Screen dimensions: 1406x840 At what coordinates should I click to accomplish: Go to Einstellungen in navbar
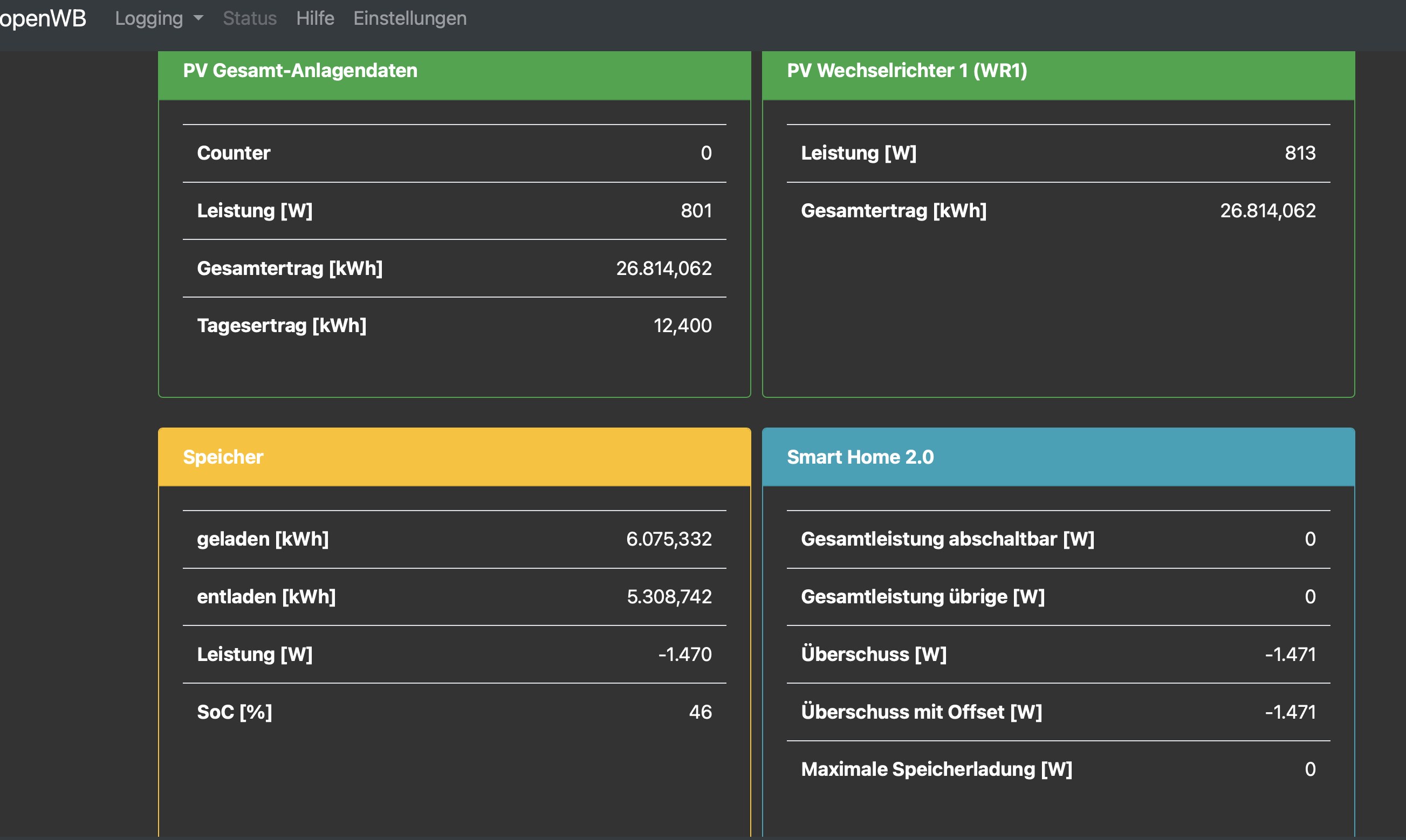pos(410,18)
